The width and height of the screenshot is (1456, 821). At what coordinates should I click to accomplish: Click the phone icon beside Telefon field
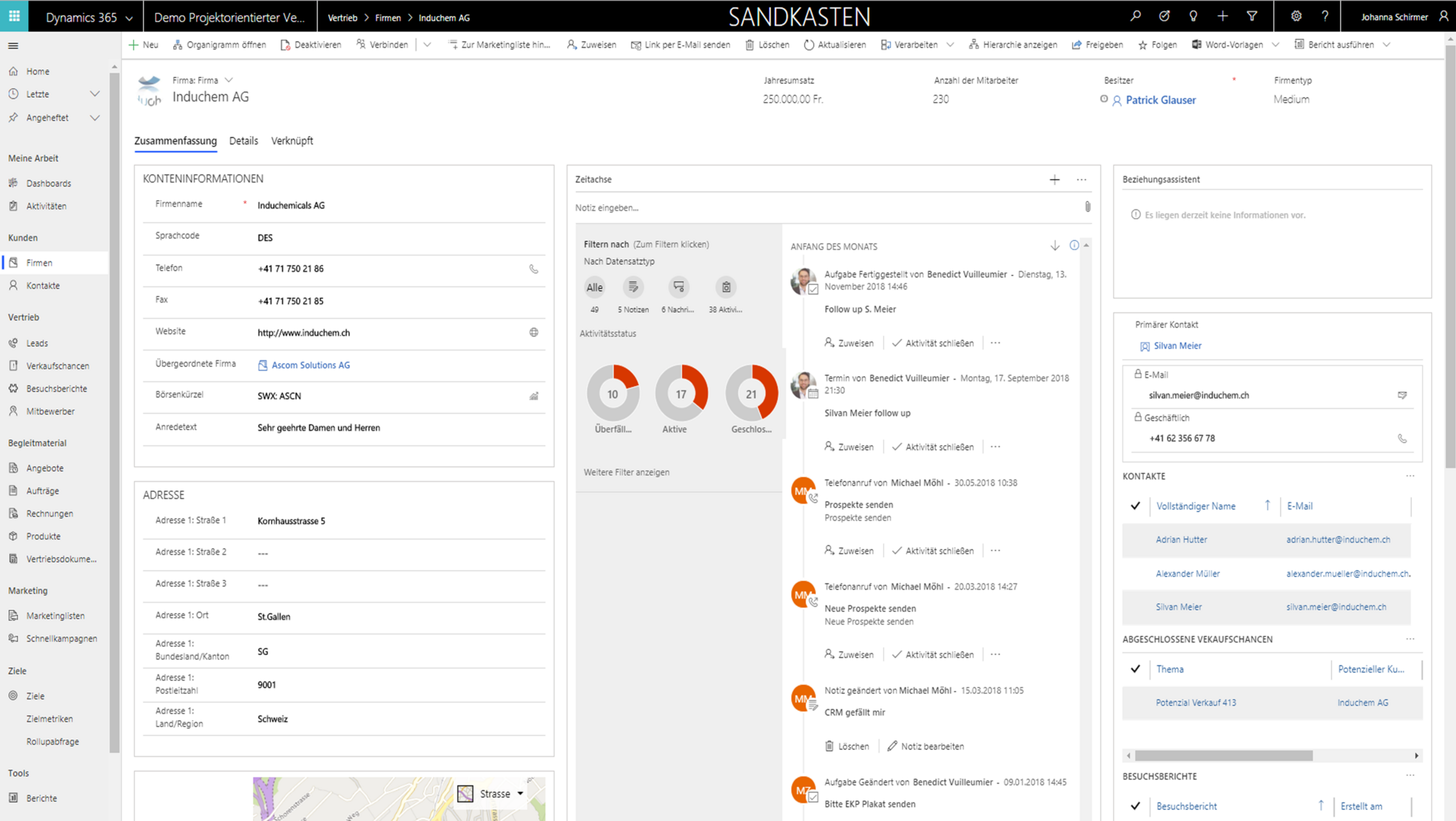coord(533,269)
